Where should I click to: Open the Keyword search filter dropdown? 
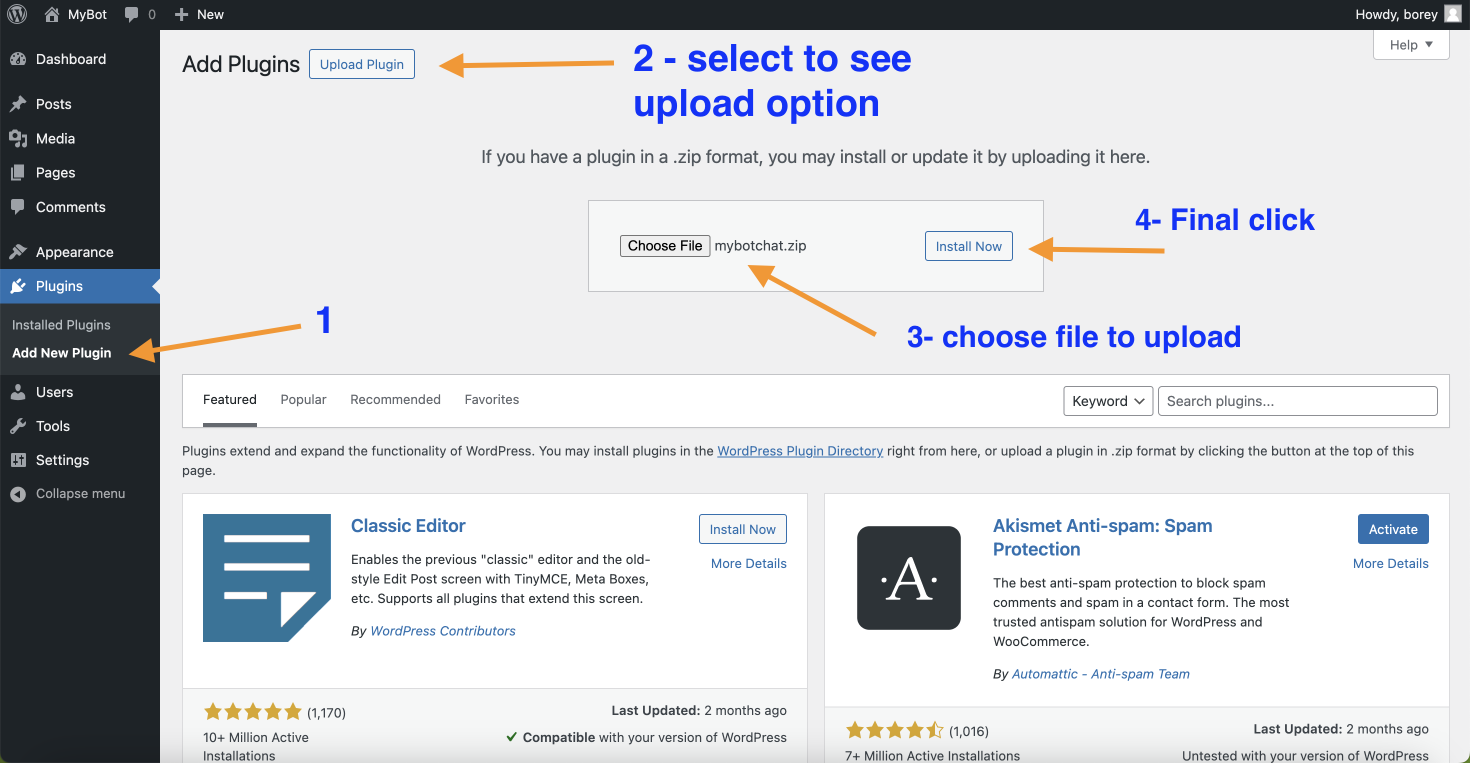tap(1107, 400)
